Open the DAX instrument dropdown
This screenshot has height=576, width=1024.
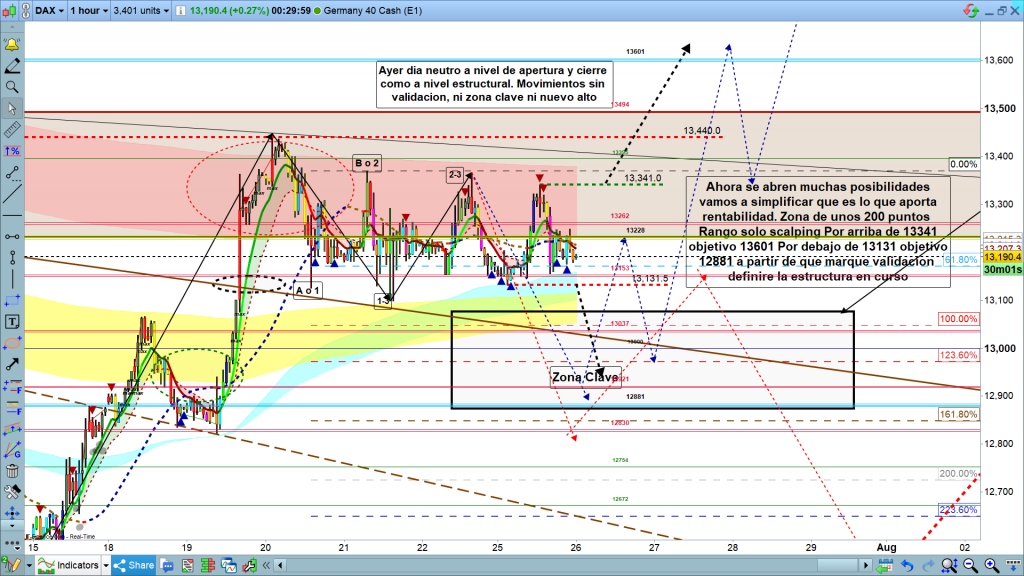52,12
